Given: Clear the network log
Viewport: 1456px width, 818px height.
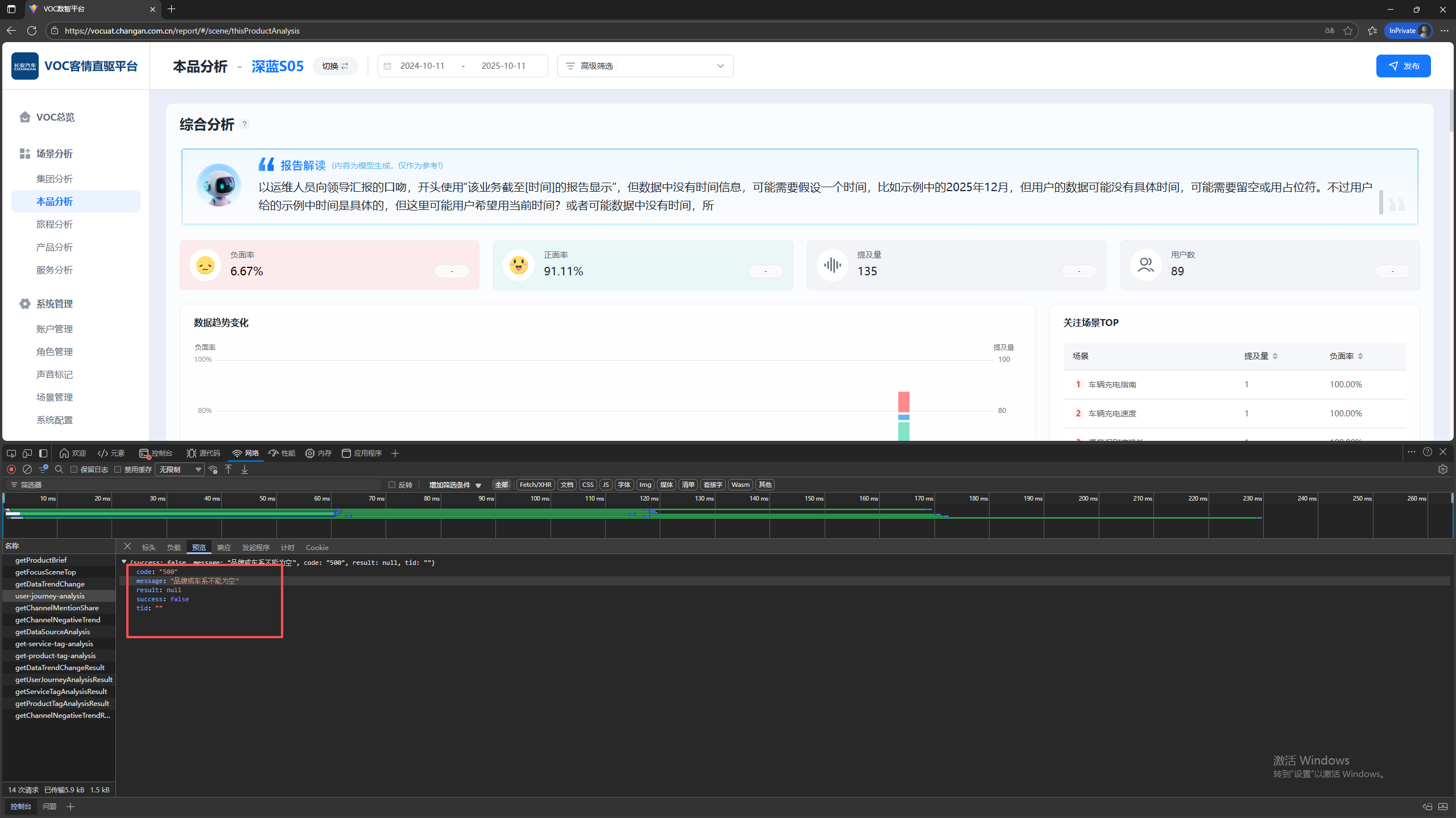Looking at the screenshot, I should coord(27,469).
